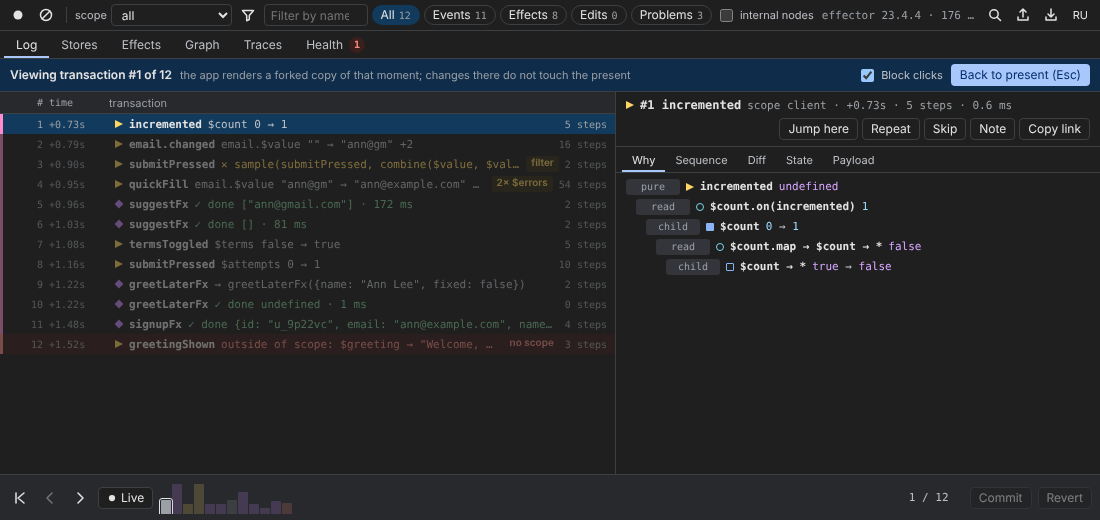1100x520 pixels.
Task: Select suggestFx done 172 ms row
Action: pyautogui.click(x=307, y=204)
